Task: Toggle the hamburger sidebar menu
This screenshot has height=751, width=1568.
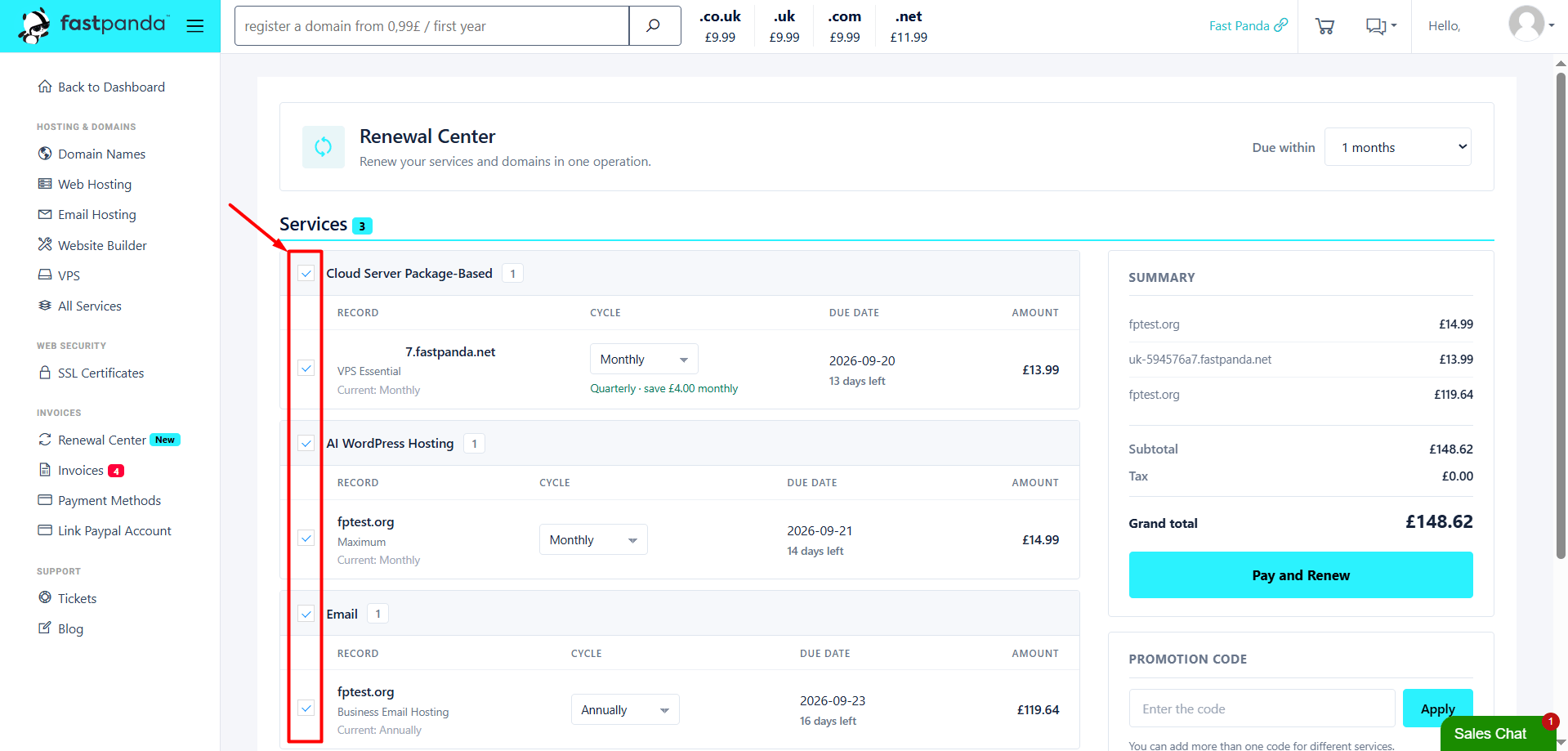Action: (194, 26)
